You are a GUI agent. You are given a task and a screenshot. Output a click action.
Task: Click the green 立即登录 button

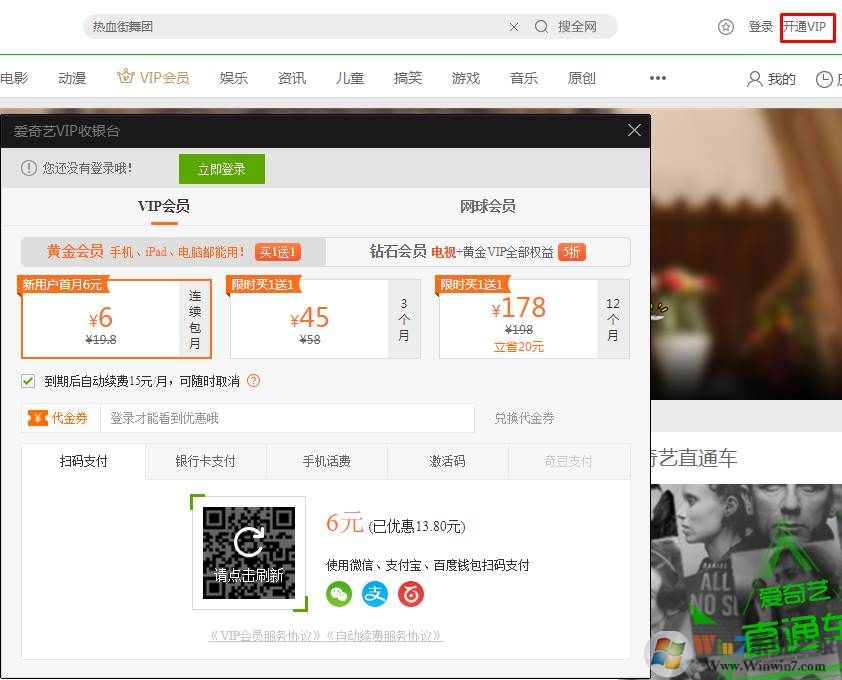click(221, 169)
